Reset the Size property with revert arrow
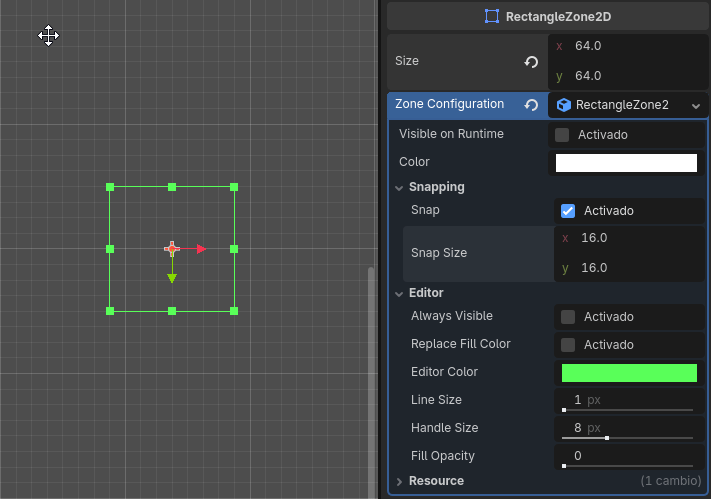The width and height of the screenshot is (711, 499). coord(531,62)
